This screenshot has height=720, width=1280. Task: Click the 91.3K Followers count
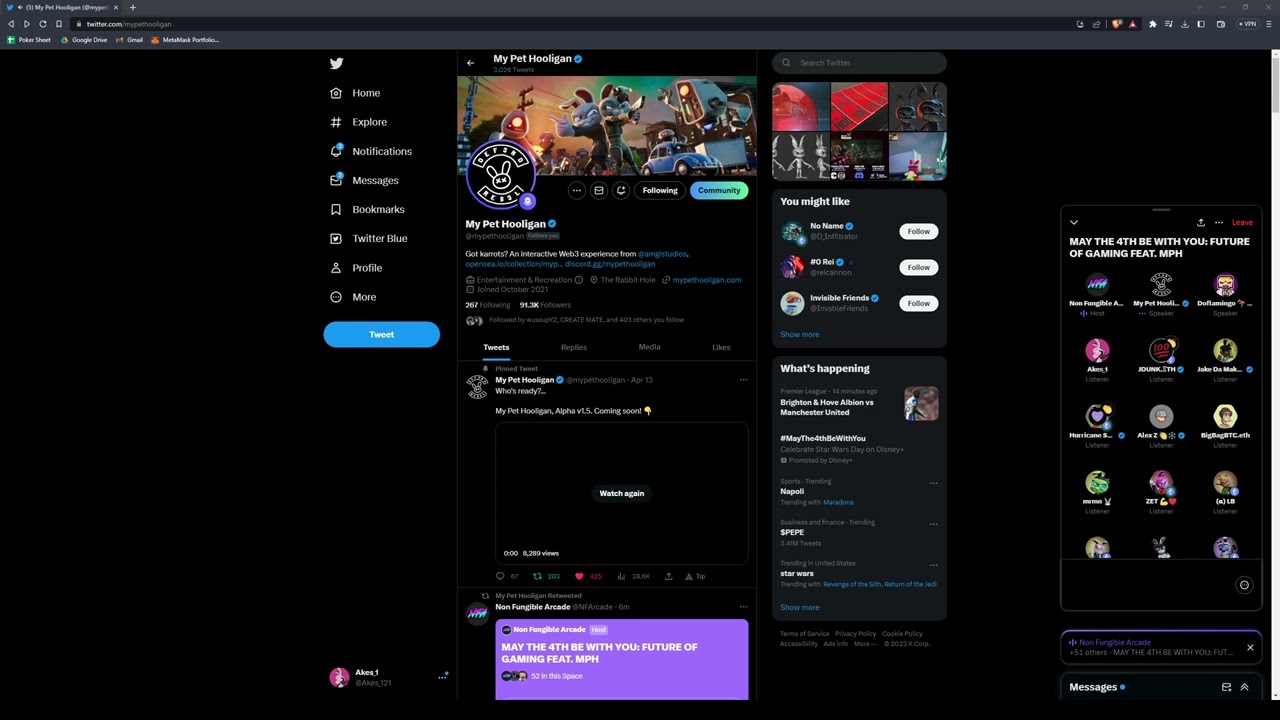[x=545, y=305]
